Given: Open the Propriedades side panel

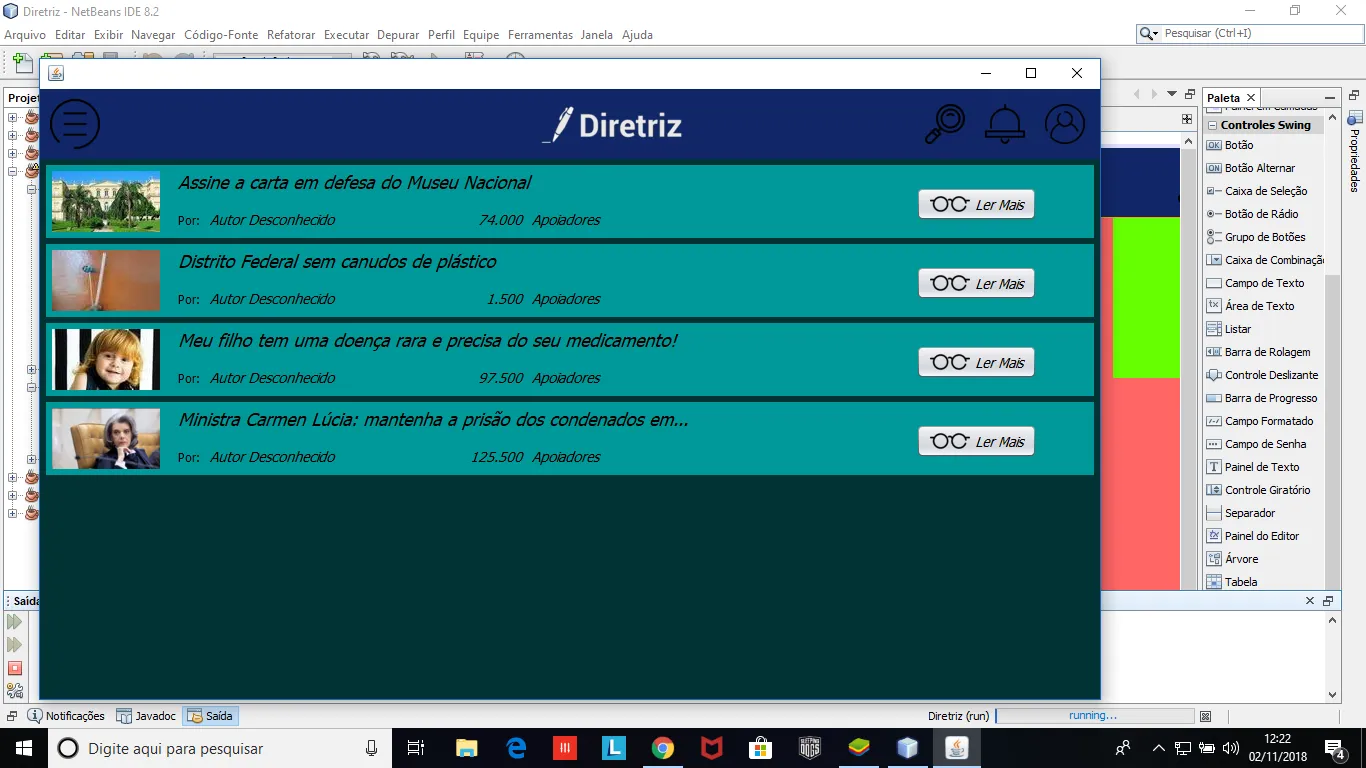Looking at the screenshot, I should 1355,152.
